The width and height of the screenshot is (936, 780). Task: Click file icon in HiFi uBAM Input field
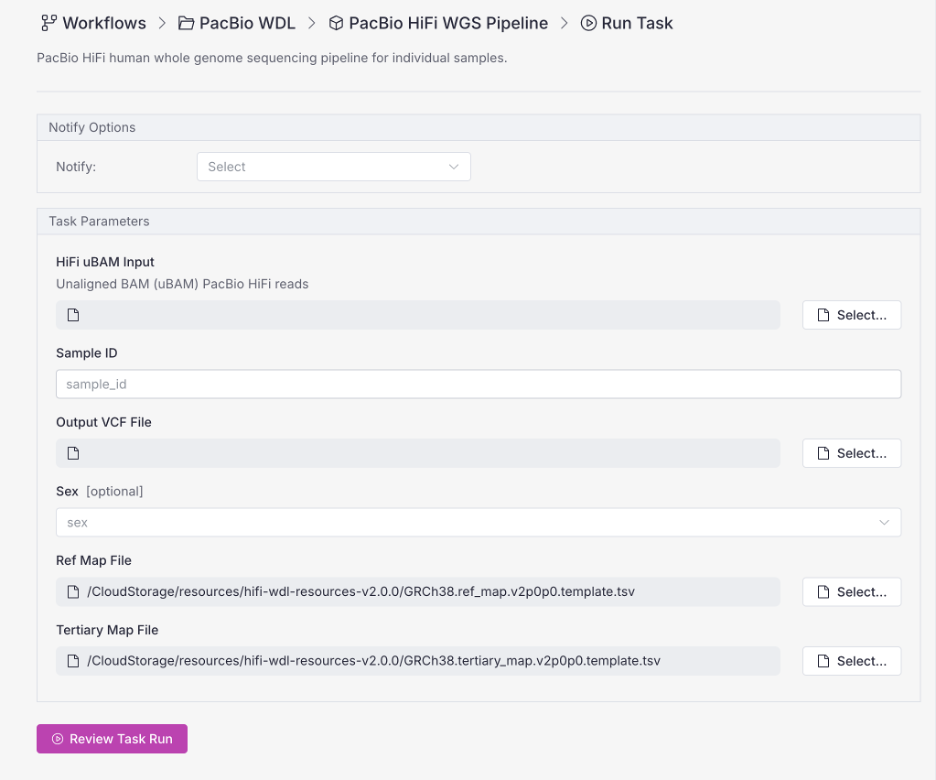[73, 315]
